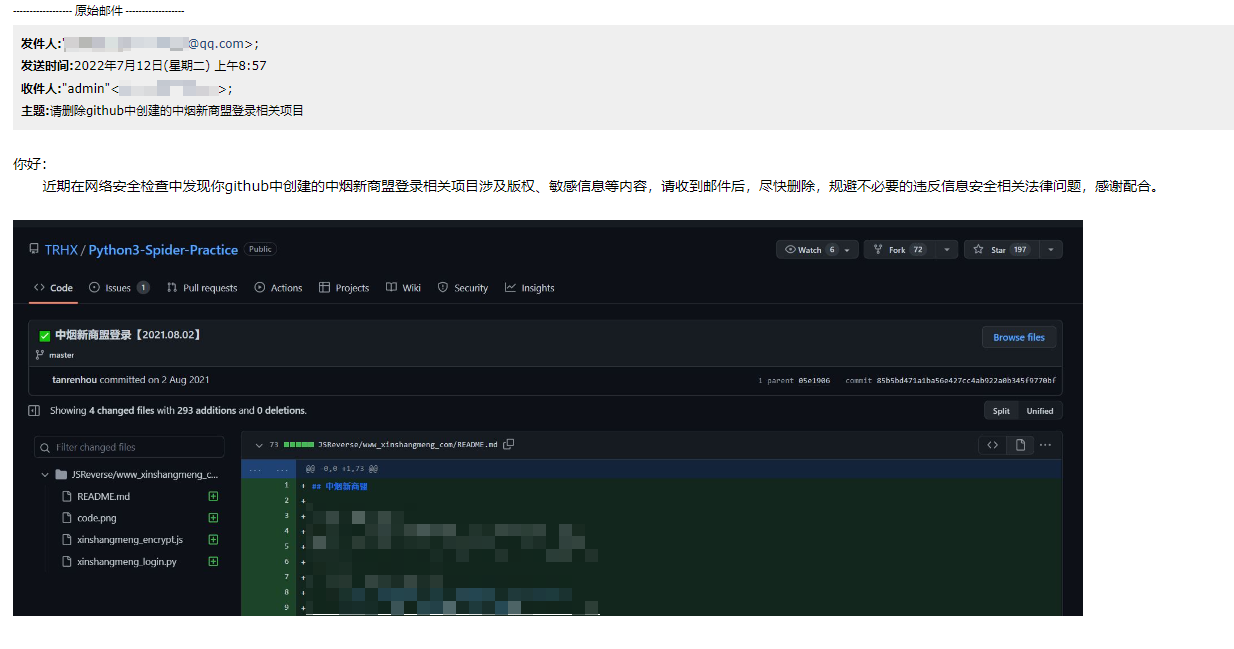Viewport: 1234px width, 649px height.
Task: Click the git branch icon beside master
Action: pos(40,355)
